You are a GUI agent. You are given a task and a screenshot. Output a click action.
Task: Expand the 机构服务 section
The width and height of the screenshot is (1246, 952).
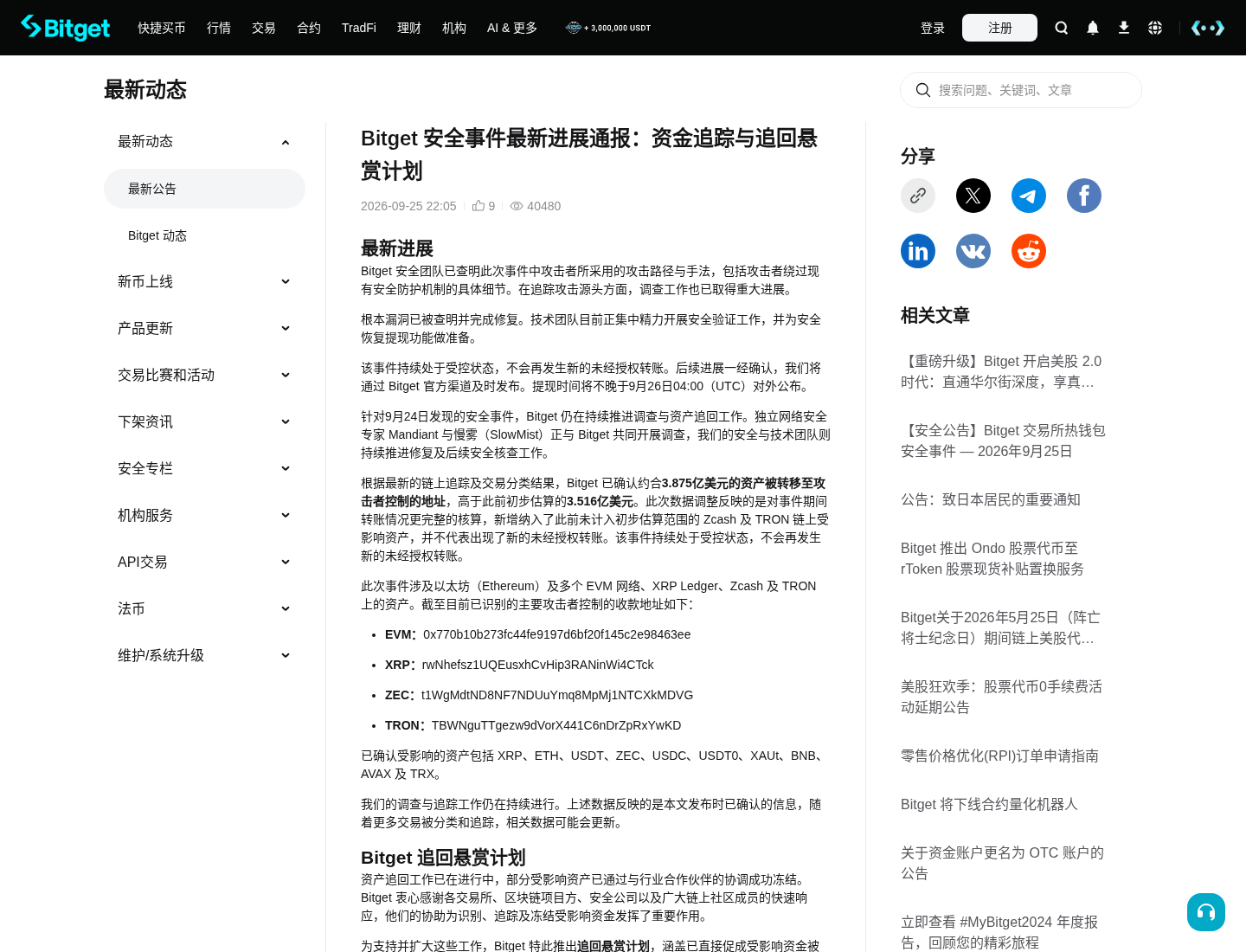click(286, 516)
